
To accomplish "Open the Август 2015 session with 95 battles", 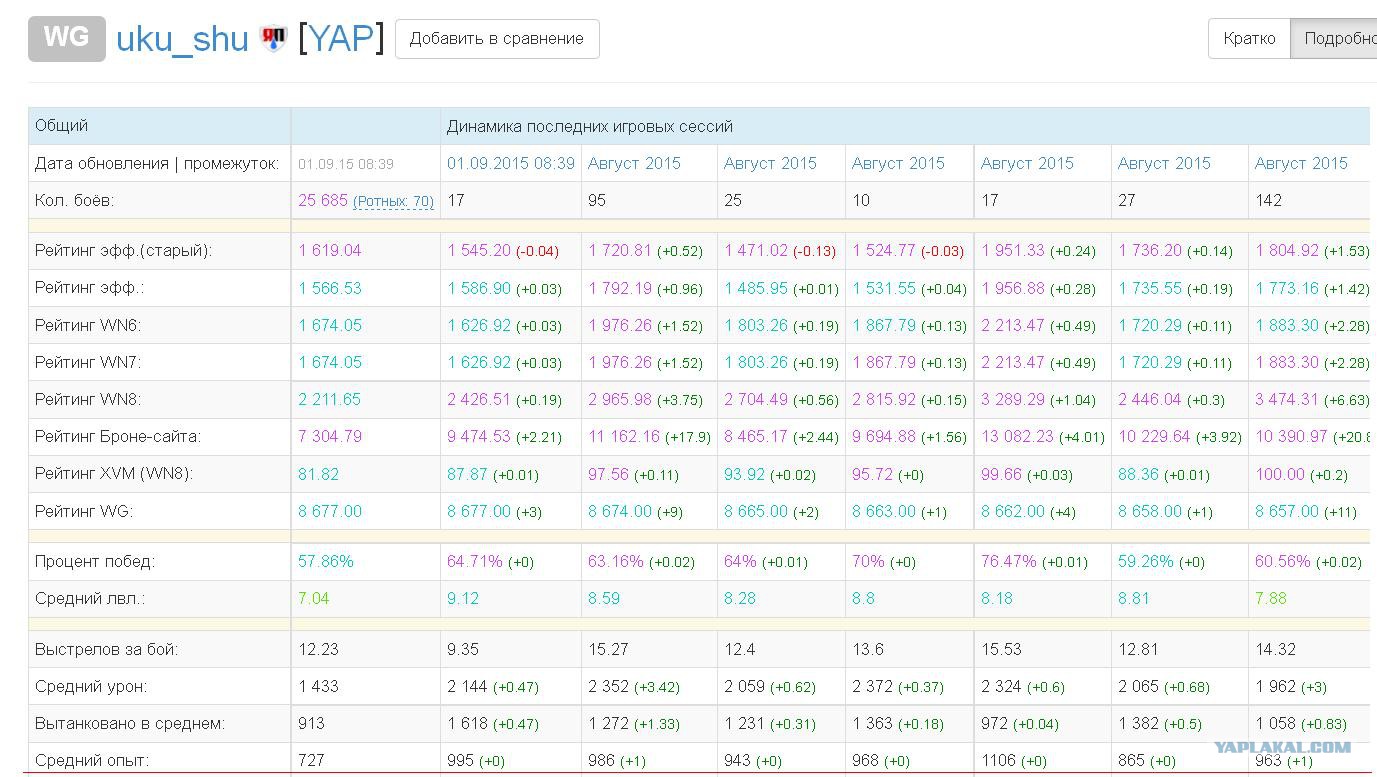I will click(x=634, y=163).
